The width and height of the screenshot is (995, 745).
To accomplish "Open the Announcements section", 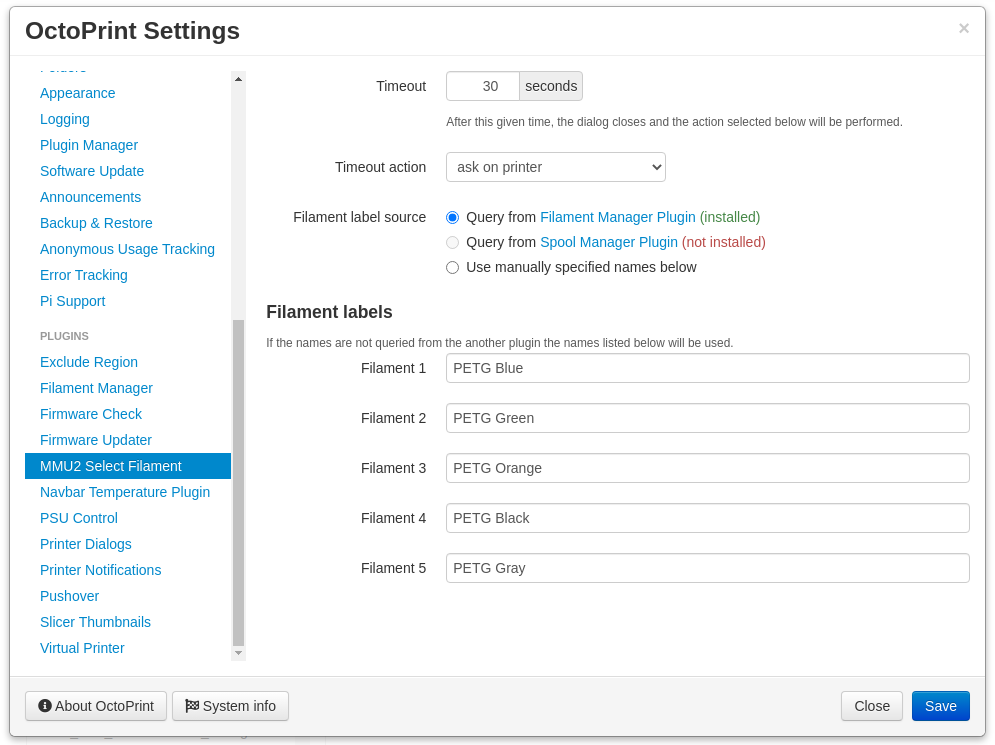I will tap(90, 197).
